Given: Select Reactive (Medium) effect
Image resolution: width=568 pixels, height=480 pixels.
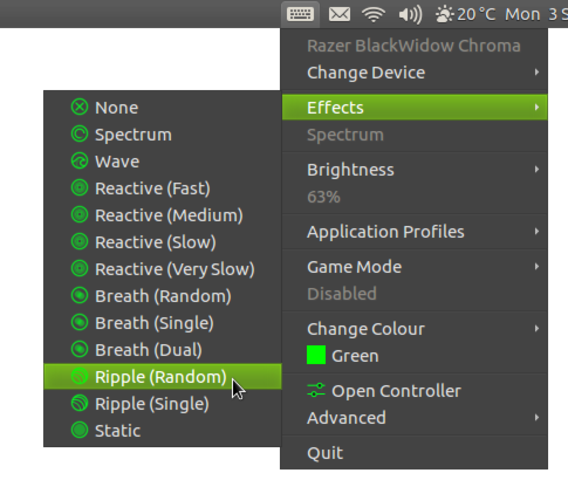Looking at the screenshot, I should (163, 215).
